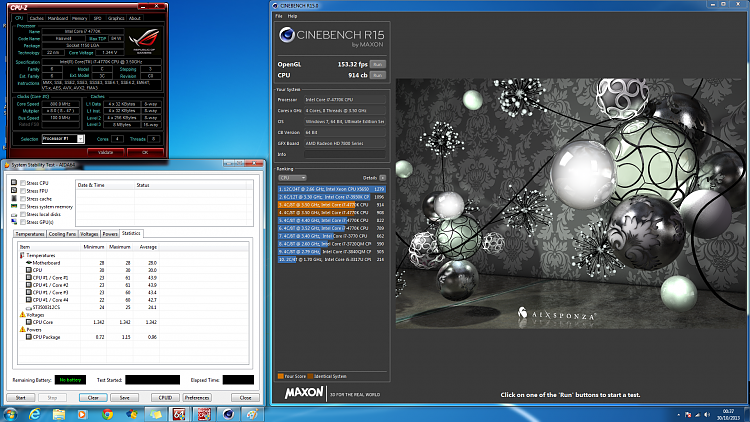
Task: Enable the Stress GPU(s) checkbox
Action: [x=22, y=222]
